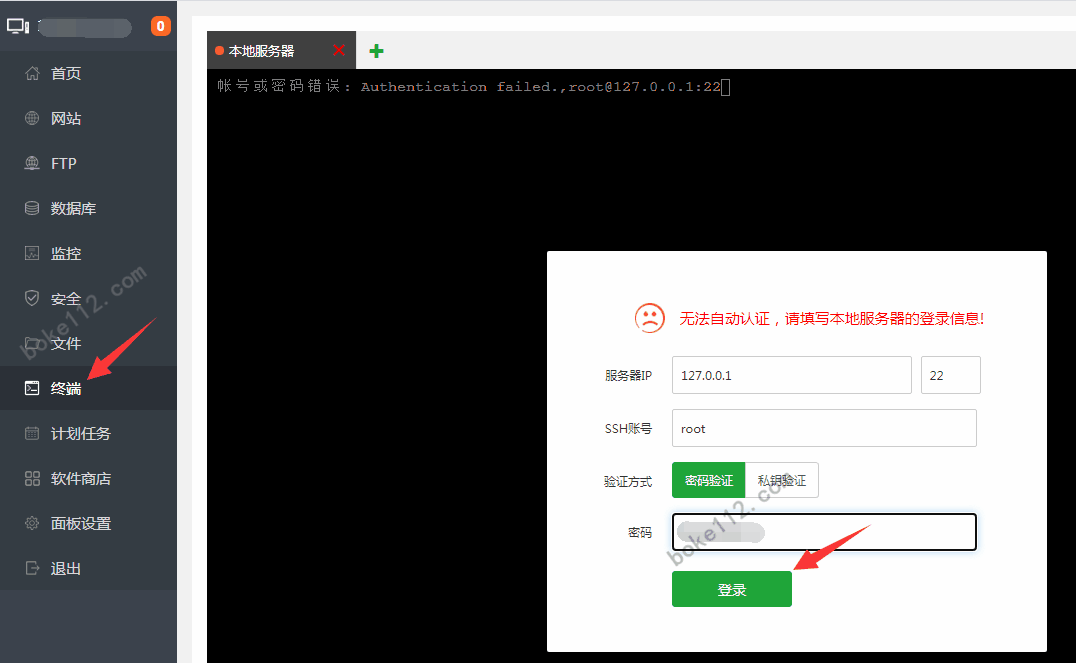
Task: Click the globe icon beside 网站
Action: click(x=32, y=118)
